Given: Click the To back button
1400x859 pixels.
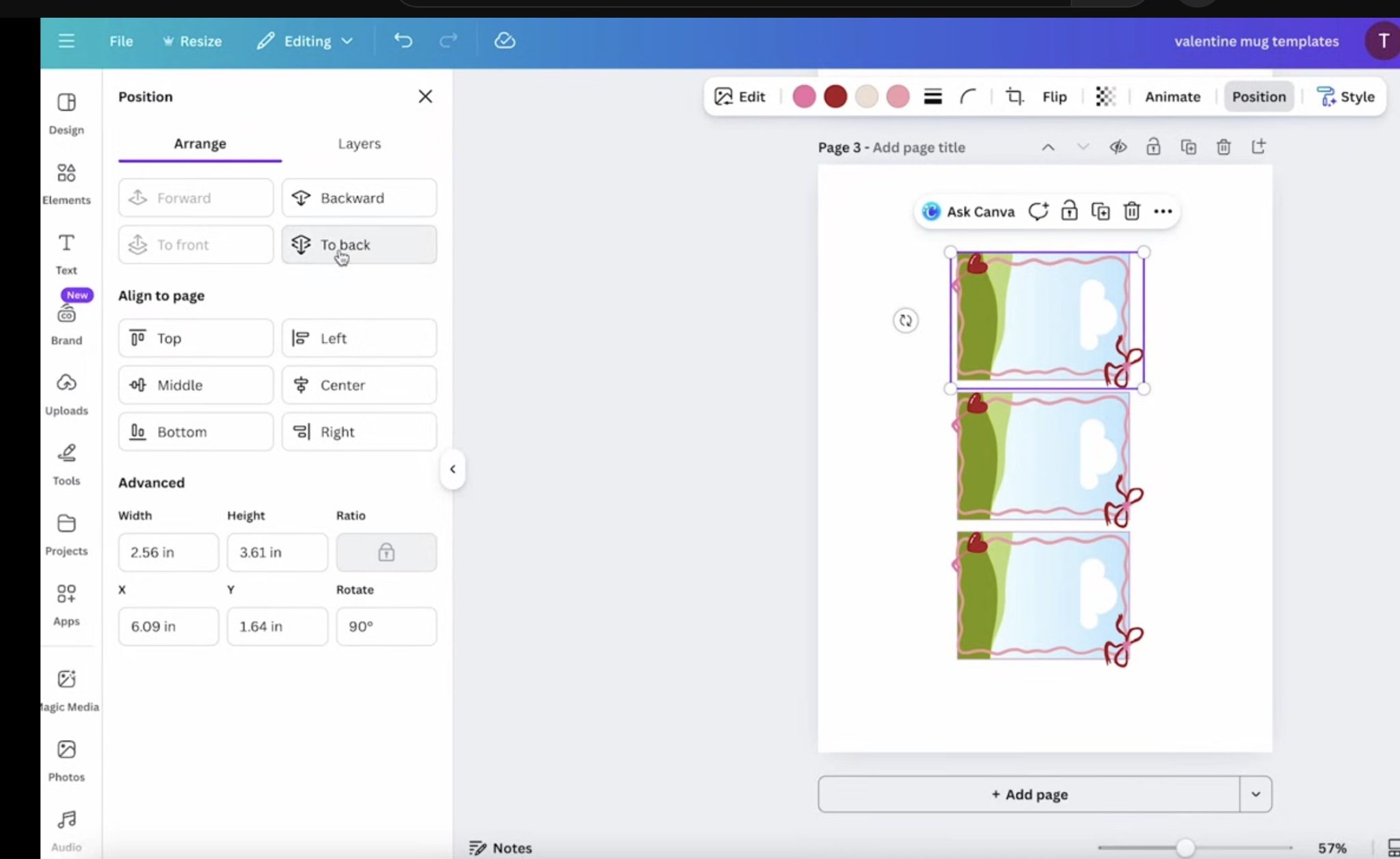Looking at the screenshot, I should [x=358, y=244].
